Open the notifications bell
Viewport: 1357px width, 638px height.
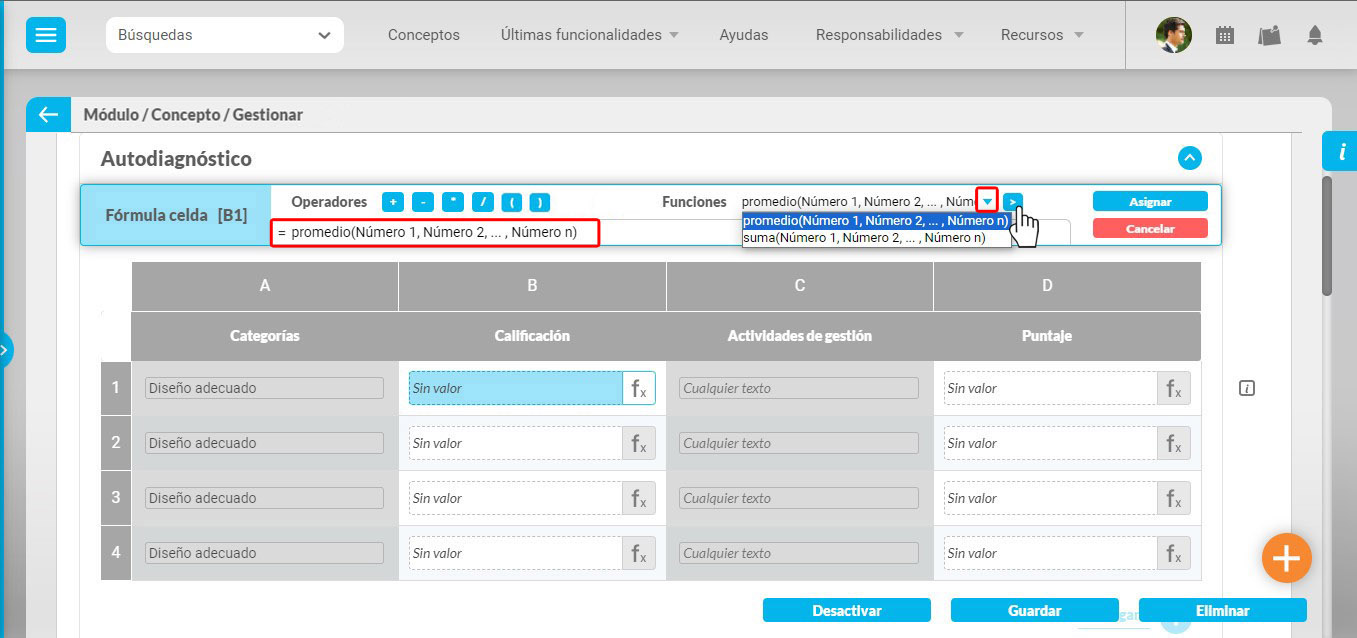[x=1314, y=35]
